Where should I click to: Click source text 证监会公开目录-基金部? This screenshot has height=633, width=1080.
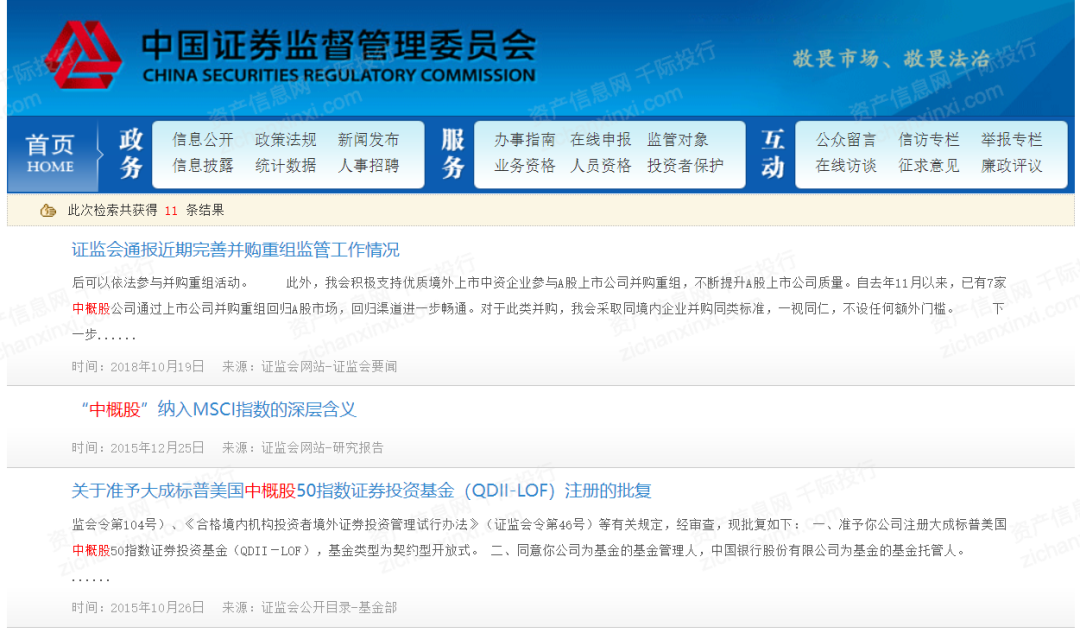[329, 608]
